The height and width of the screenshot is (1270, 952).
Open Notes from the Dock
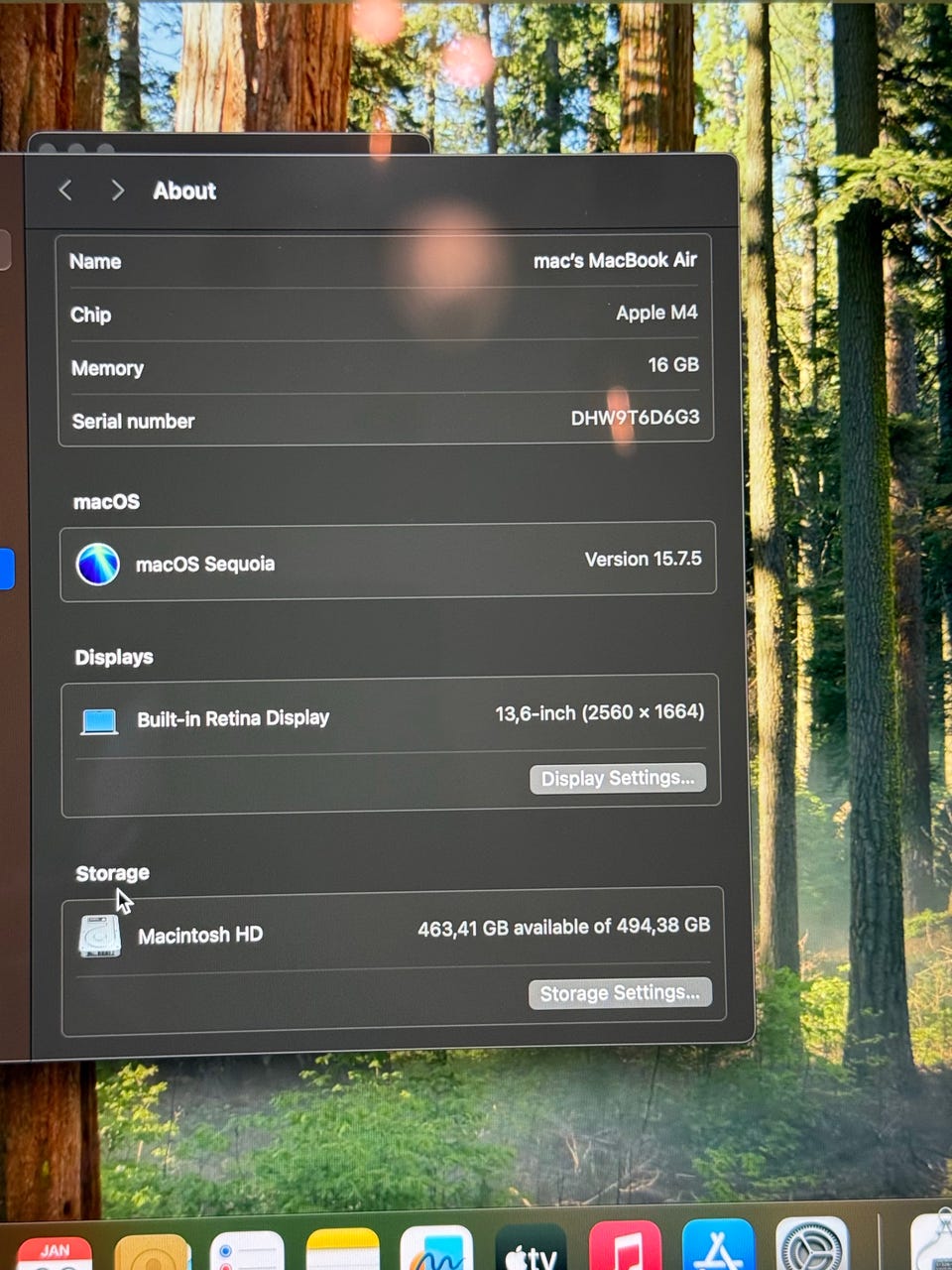343,1249
